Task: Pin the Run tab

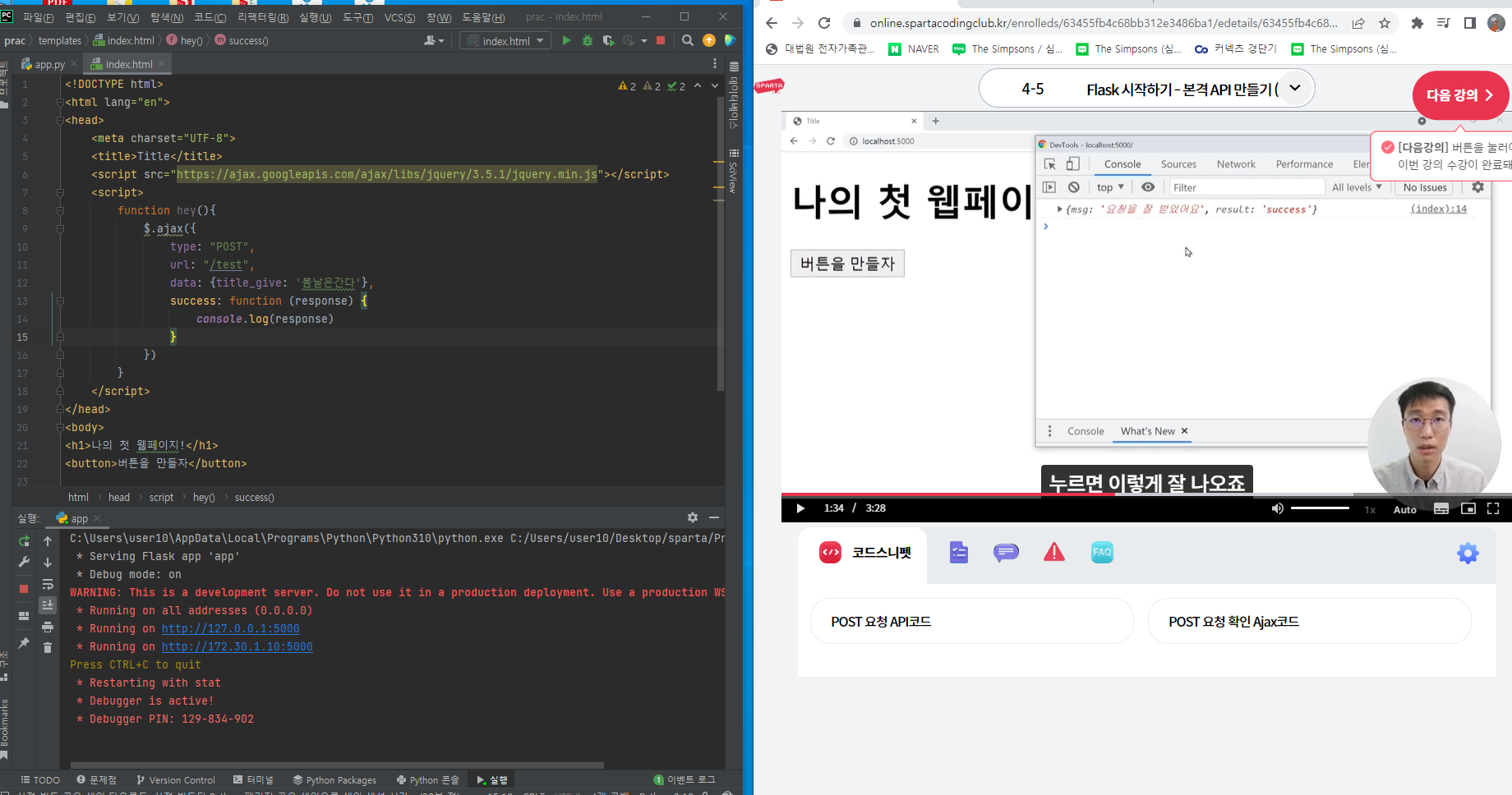Action: 24,643
